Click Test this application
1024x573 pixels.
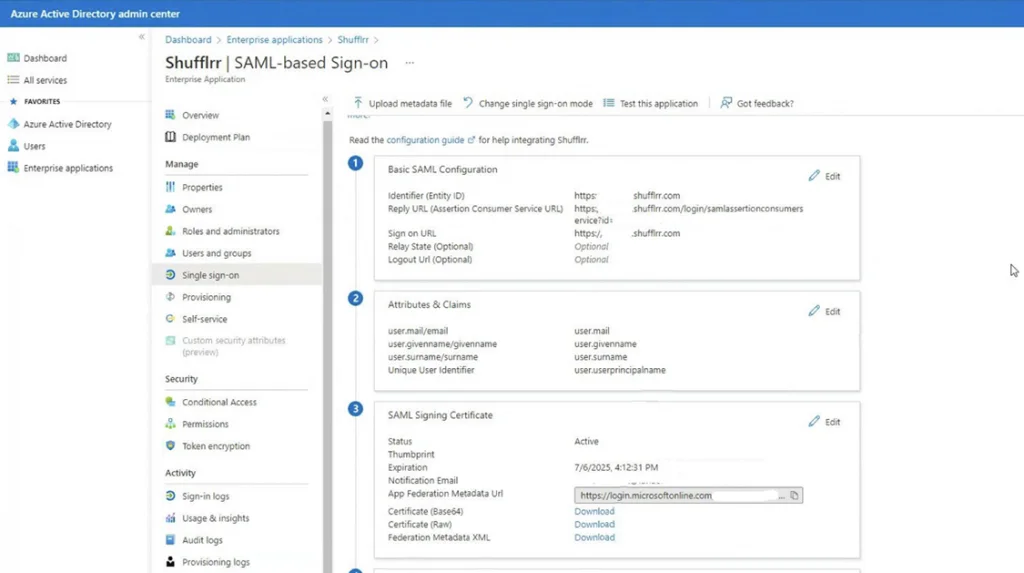click(650, 103)
